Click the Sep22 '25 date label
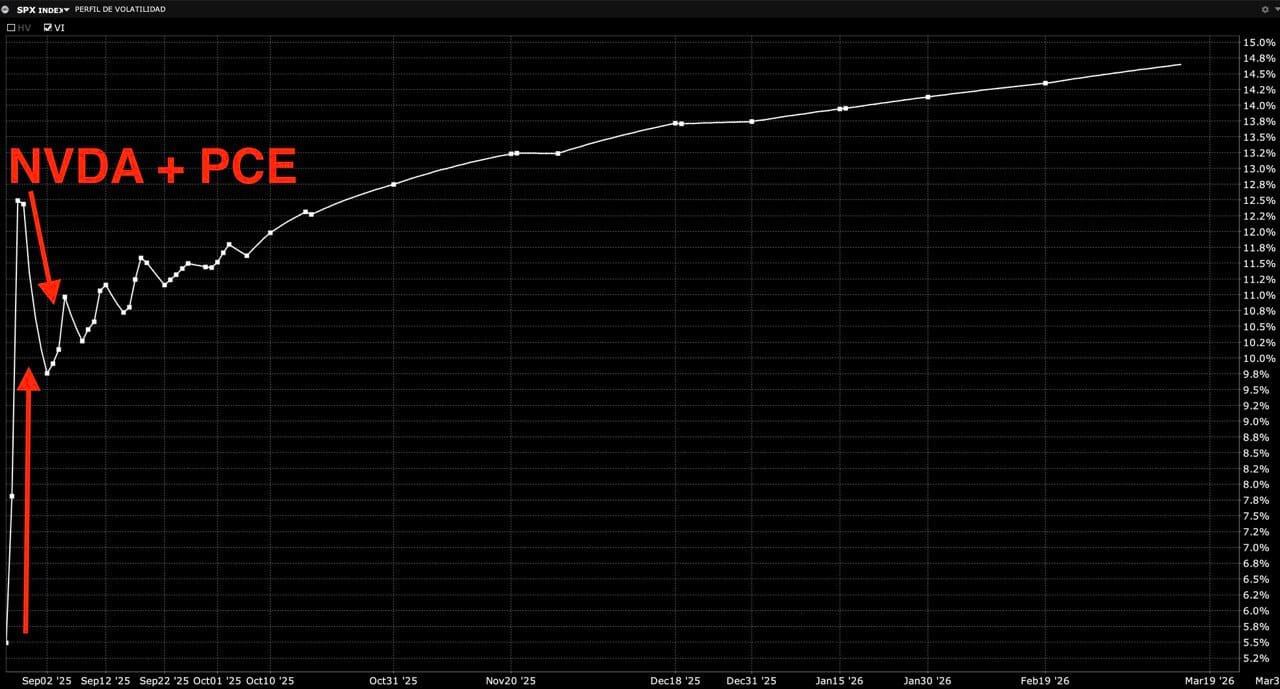The width and height of the screenshot is (1280, 689). click(x=164, y=680)
